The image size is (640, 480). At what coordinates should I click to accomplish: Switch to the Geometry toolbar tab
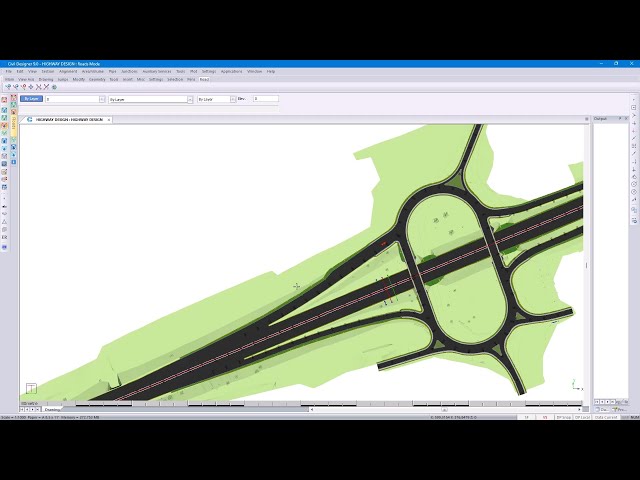(x=97, y=80)
